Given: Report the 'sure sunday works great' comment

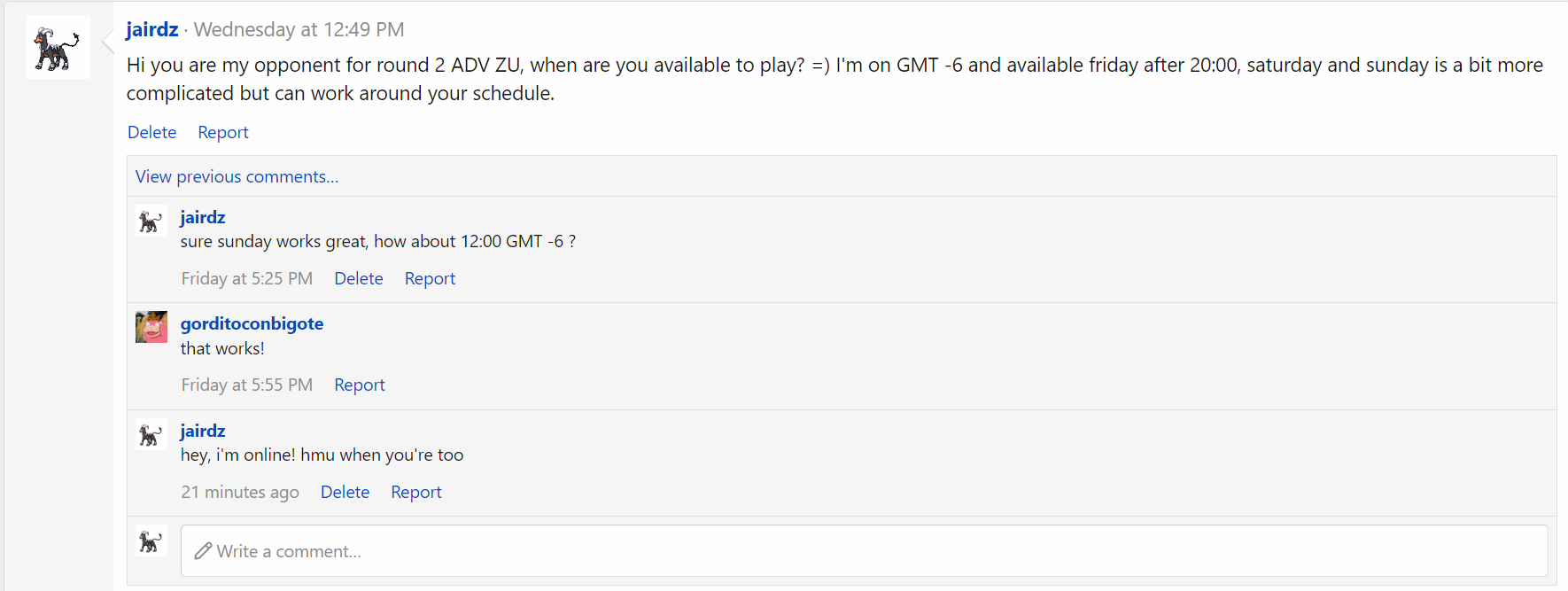Looking at the screenshot, I should (430, 278).
